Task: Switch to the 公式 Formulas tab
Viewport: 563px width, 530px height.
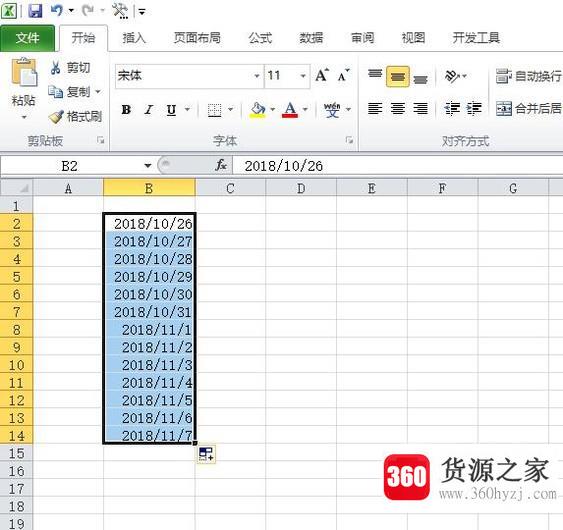Action: [x=260, y=38]
